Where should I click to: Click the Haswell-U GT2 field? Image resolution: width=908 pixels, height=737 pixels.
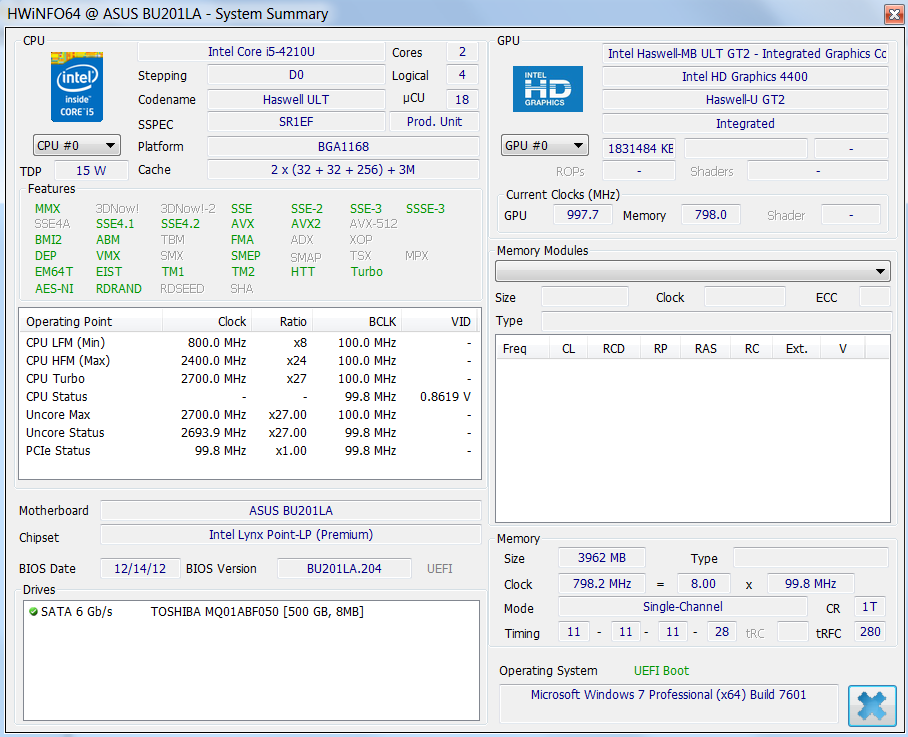pos(745,100)
